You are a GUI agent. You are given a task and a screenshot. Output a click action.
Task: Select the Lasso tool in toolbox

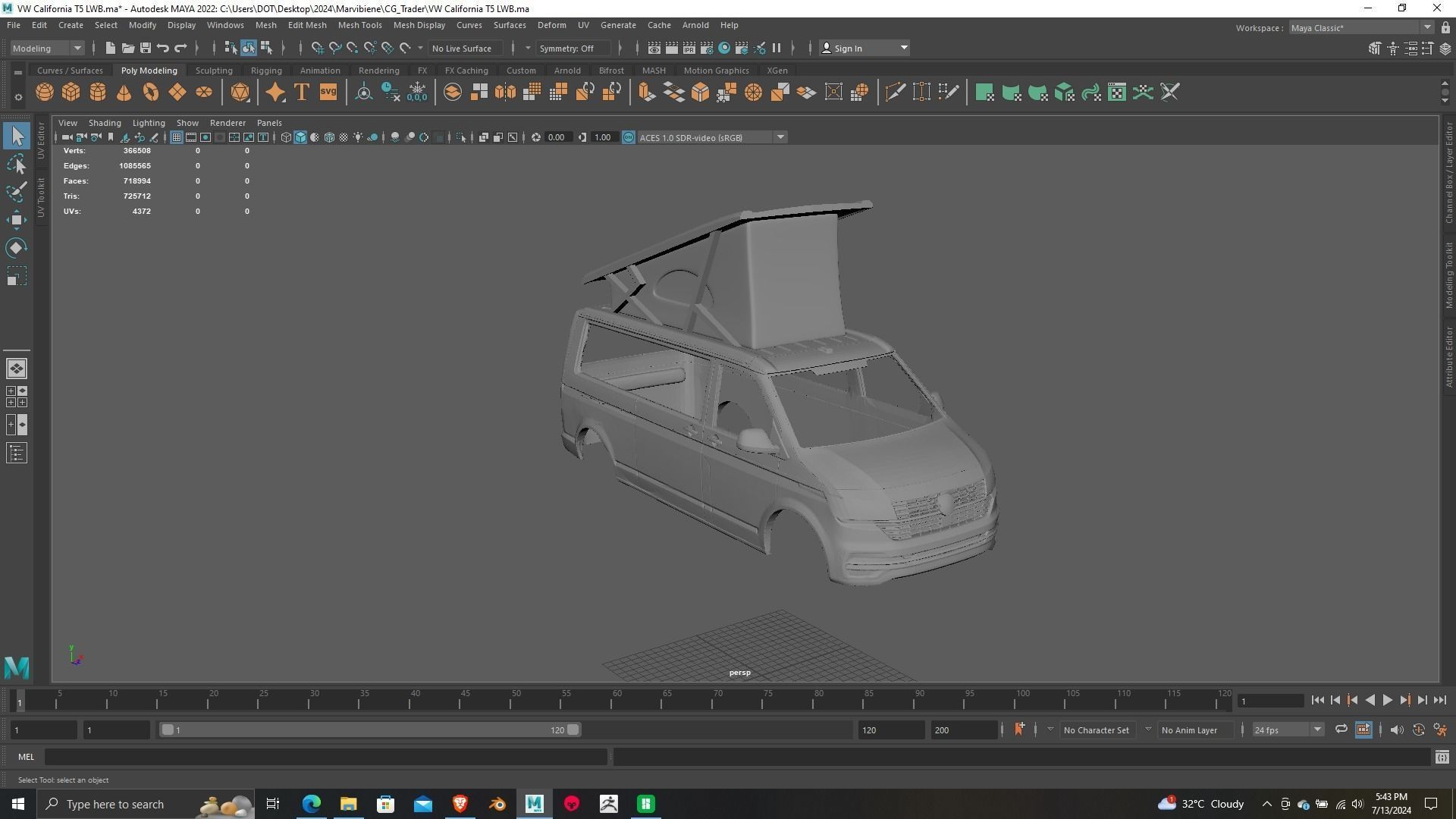pos(17,164)
